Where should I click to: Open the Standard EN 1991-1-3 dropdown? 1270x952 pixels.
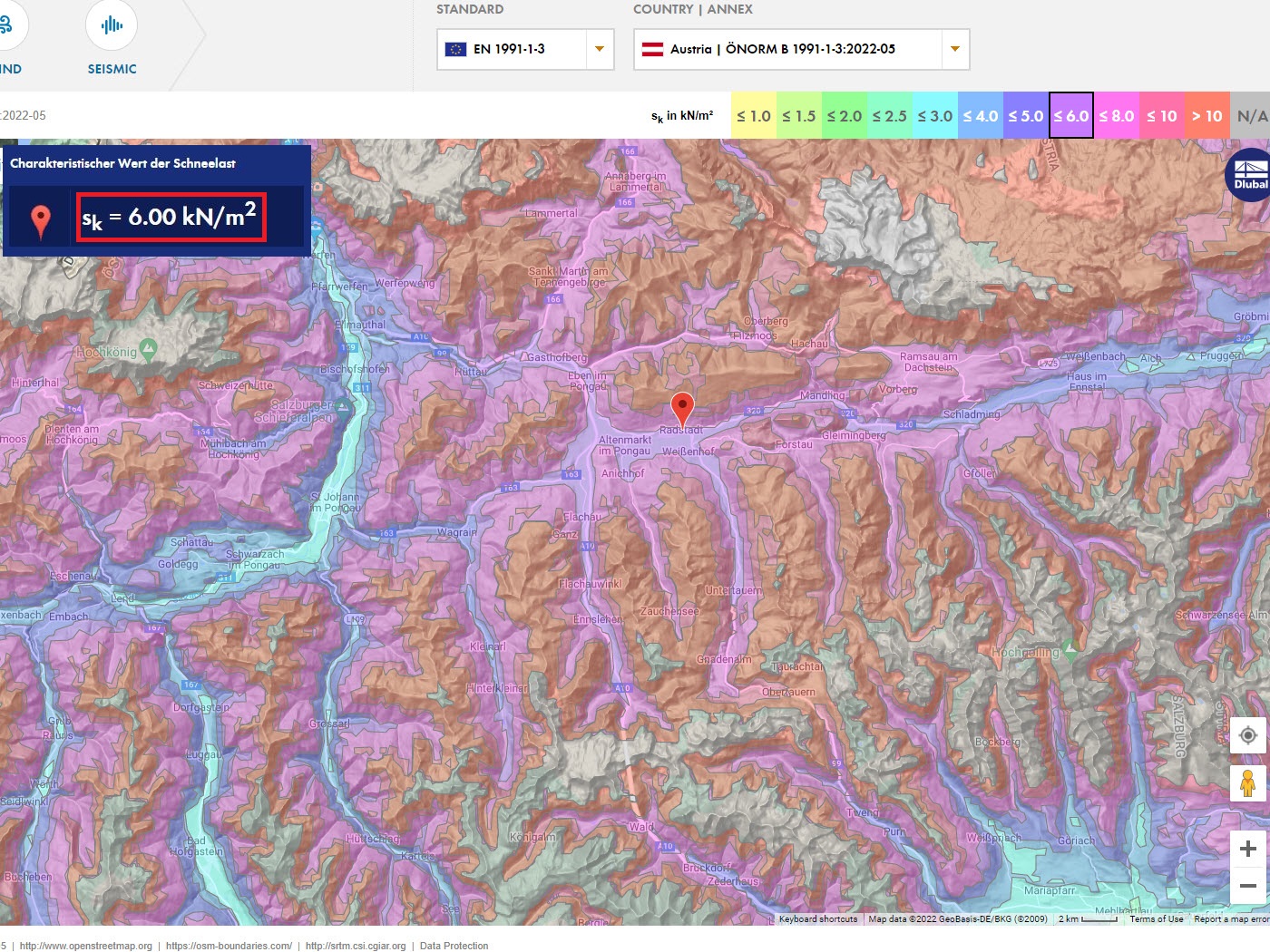pyautogui.click(x=525, y=49)
